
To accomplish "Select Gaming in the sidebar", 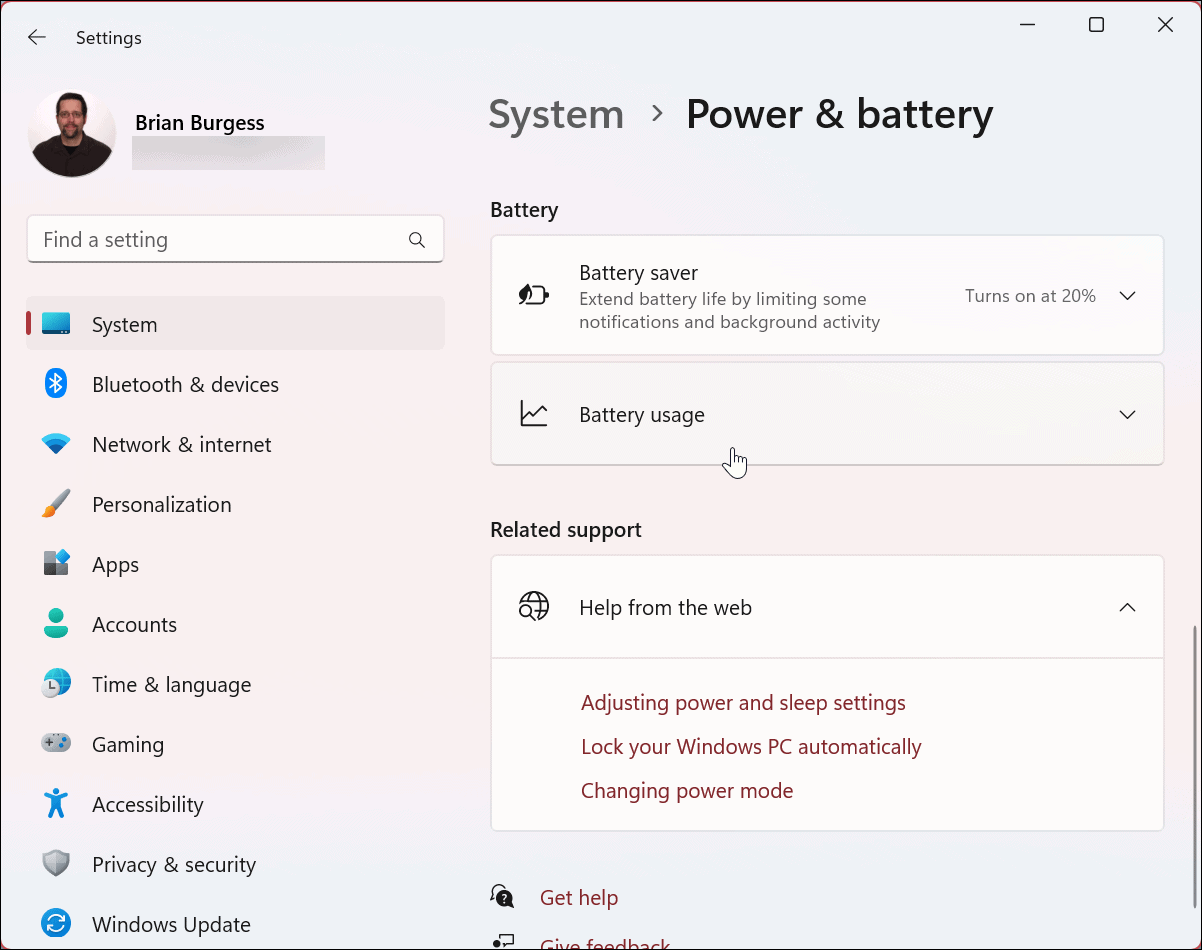I will (x=236, y=744).
